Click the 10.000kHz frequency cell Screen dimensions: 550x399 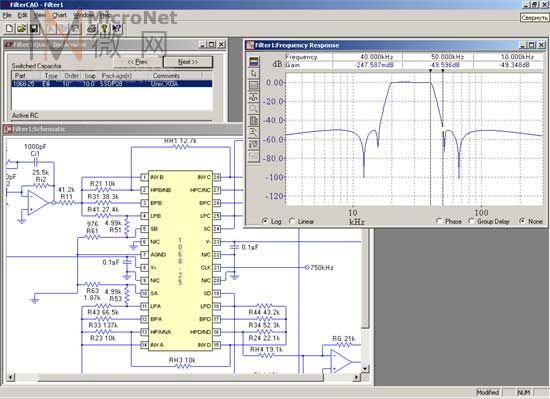click(509, 57)
